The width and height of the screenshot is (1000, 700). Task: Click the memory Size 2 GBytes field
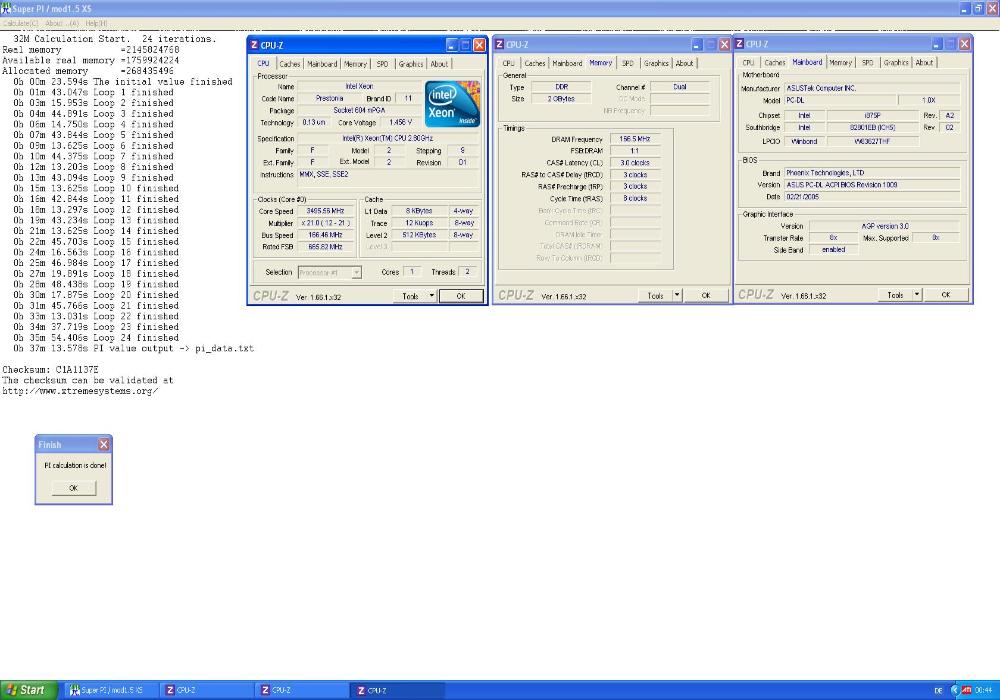[561, 99]
